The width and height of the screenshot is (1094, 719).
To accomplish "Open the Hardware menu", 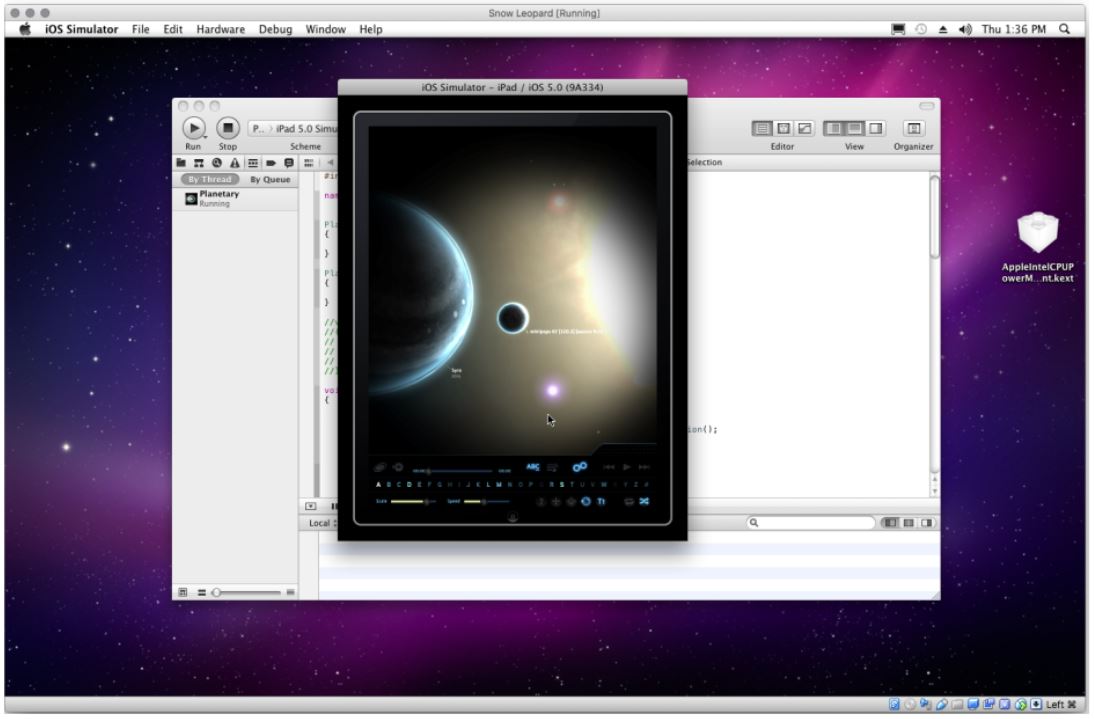I will [x=220, y=29].
